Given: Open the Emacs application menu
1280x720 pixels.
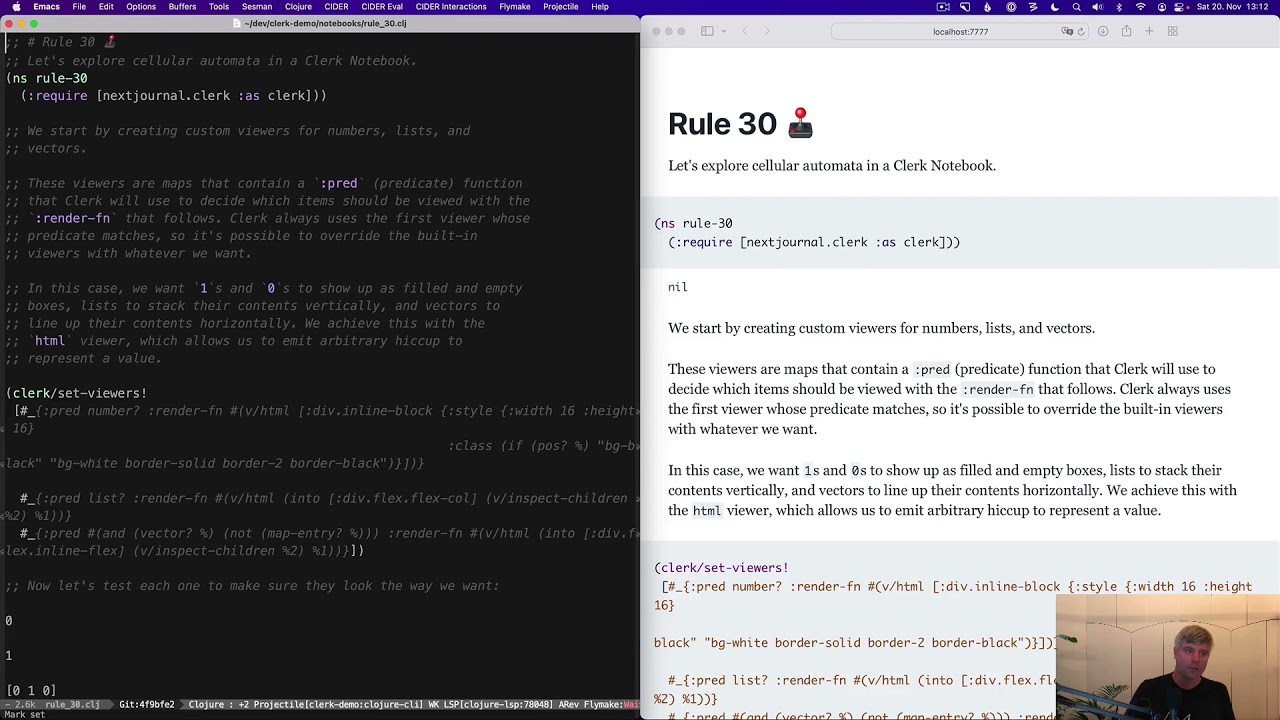Looking at the screenshot, I should click(x=46, y=7).
